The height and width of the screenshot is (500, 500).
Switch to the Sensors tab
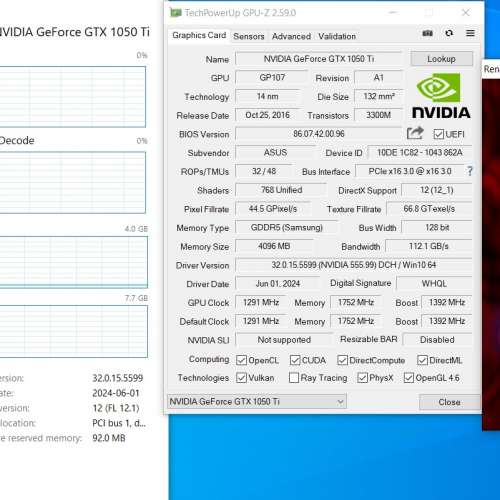click(249, 36)
